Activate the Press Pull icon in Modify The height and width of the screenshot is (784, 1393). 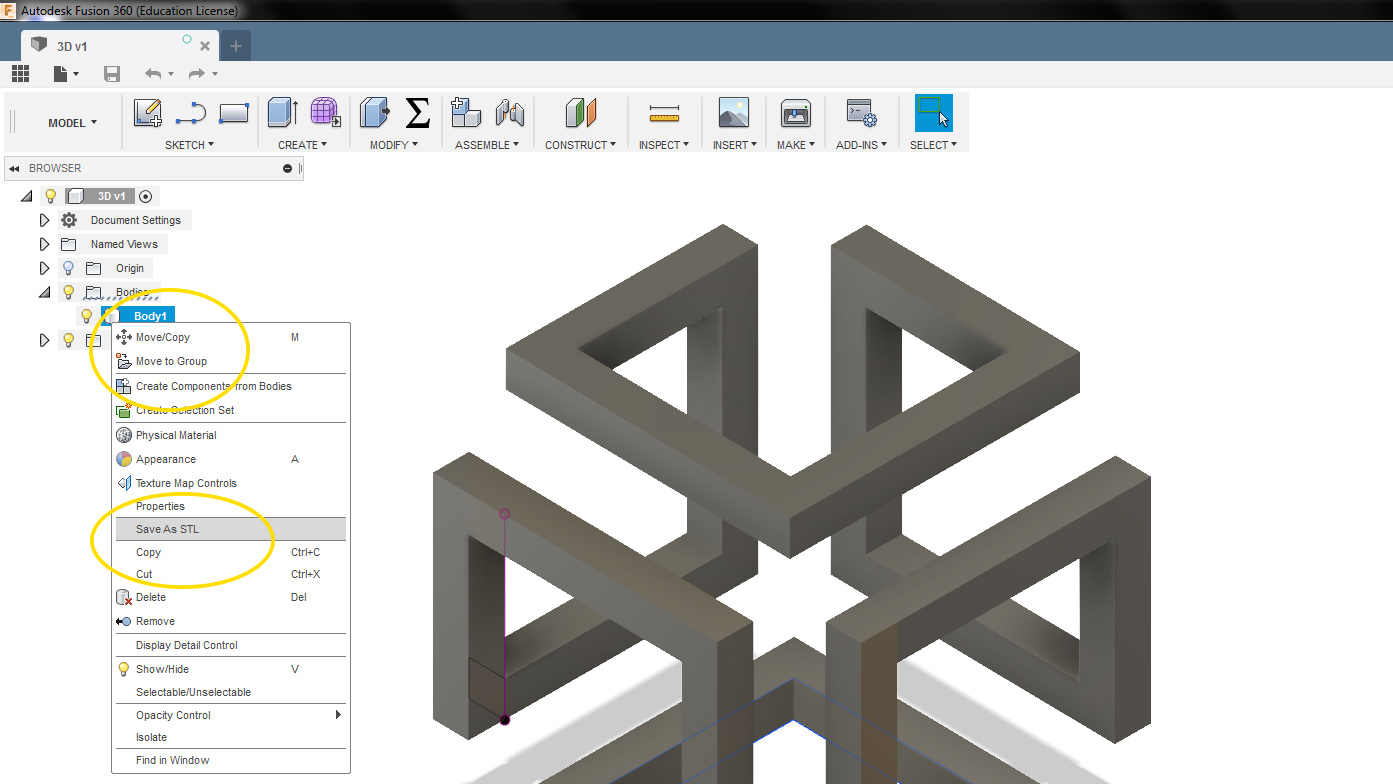[x=374, y=113]
